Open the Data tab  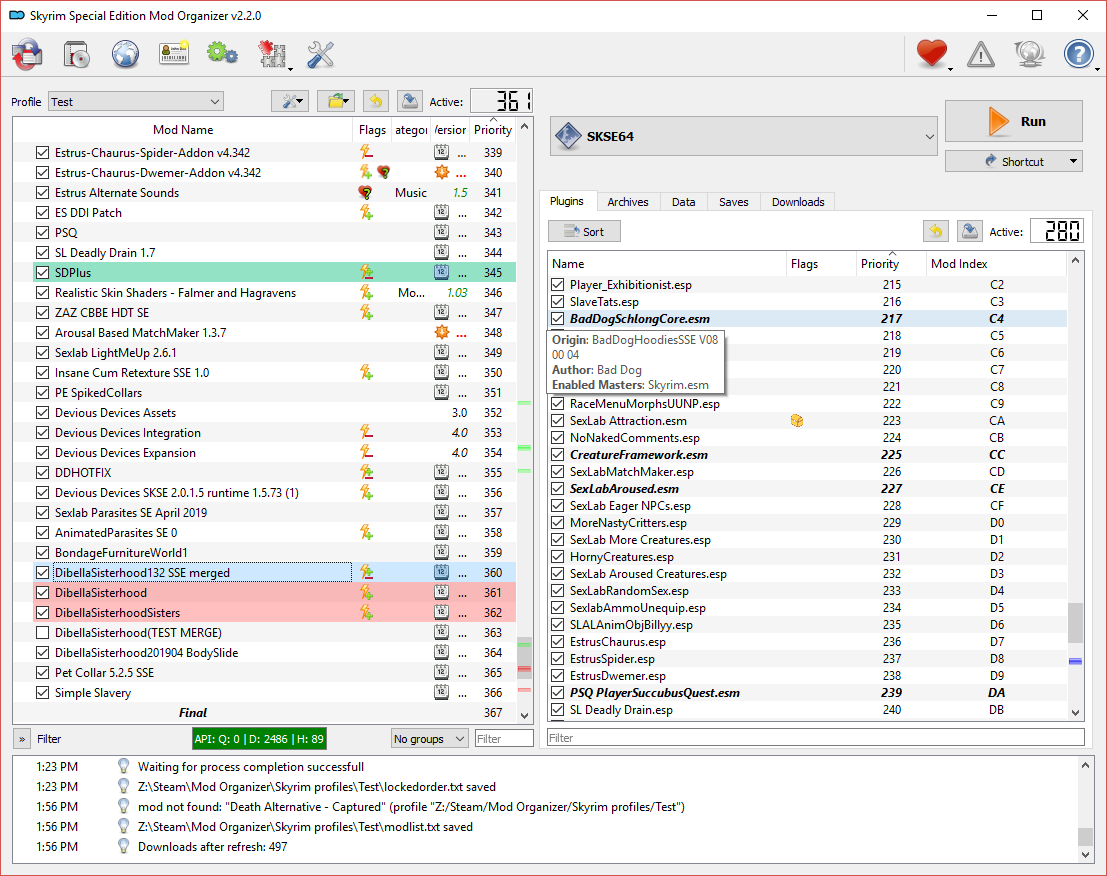[683, 202]
